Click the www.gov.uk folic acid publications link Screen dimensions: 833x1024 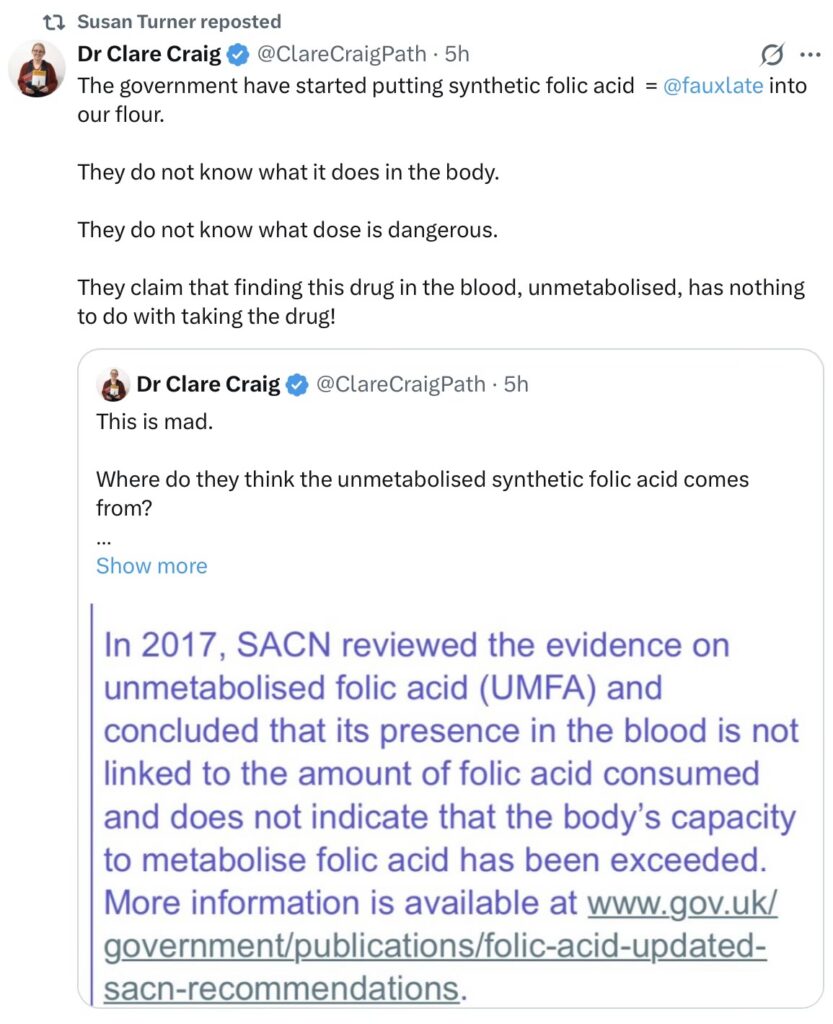(x=440, y=946)
